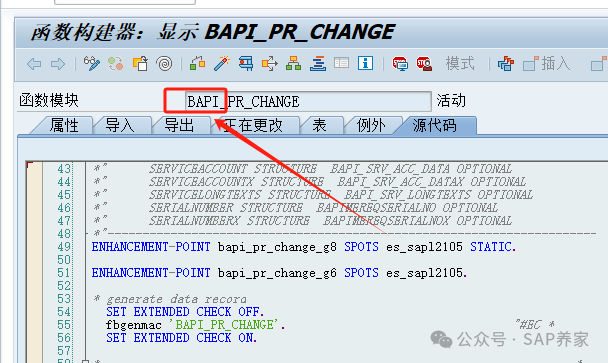Screen dimensions: 608x363
Task: Click the Enhance spiral icon
Action: click(164, 64)
